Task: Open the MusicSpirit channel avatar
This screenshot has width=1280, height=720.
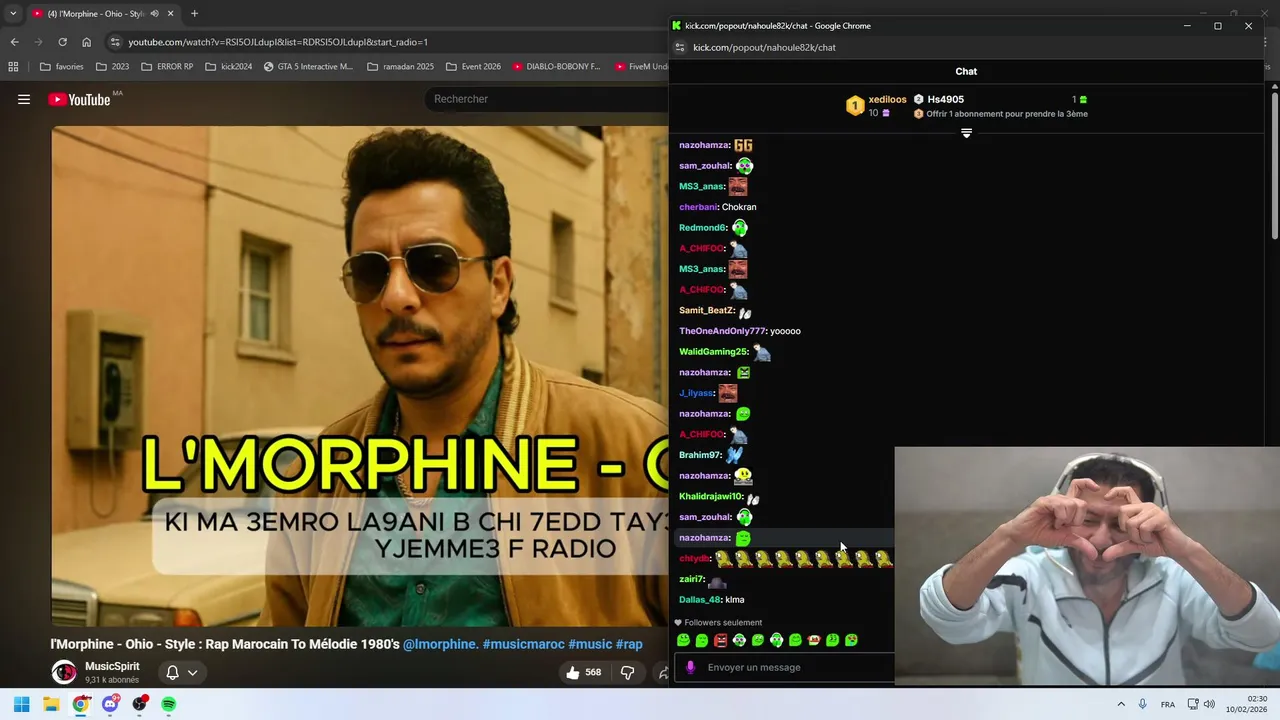Action: click(64, 672)
